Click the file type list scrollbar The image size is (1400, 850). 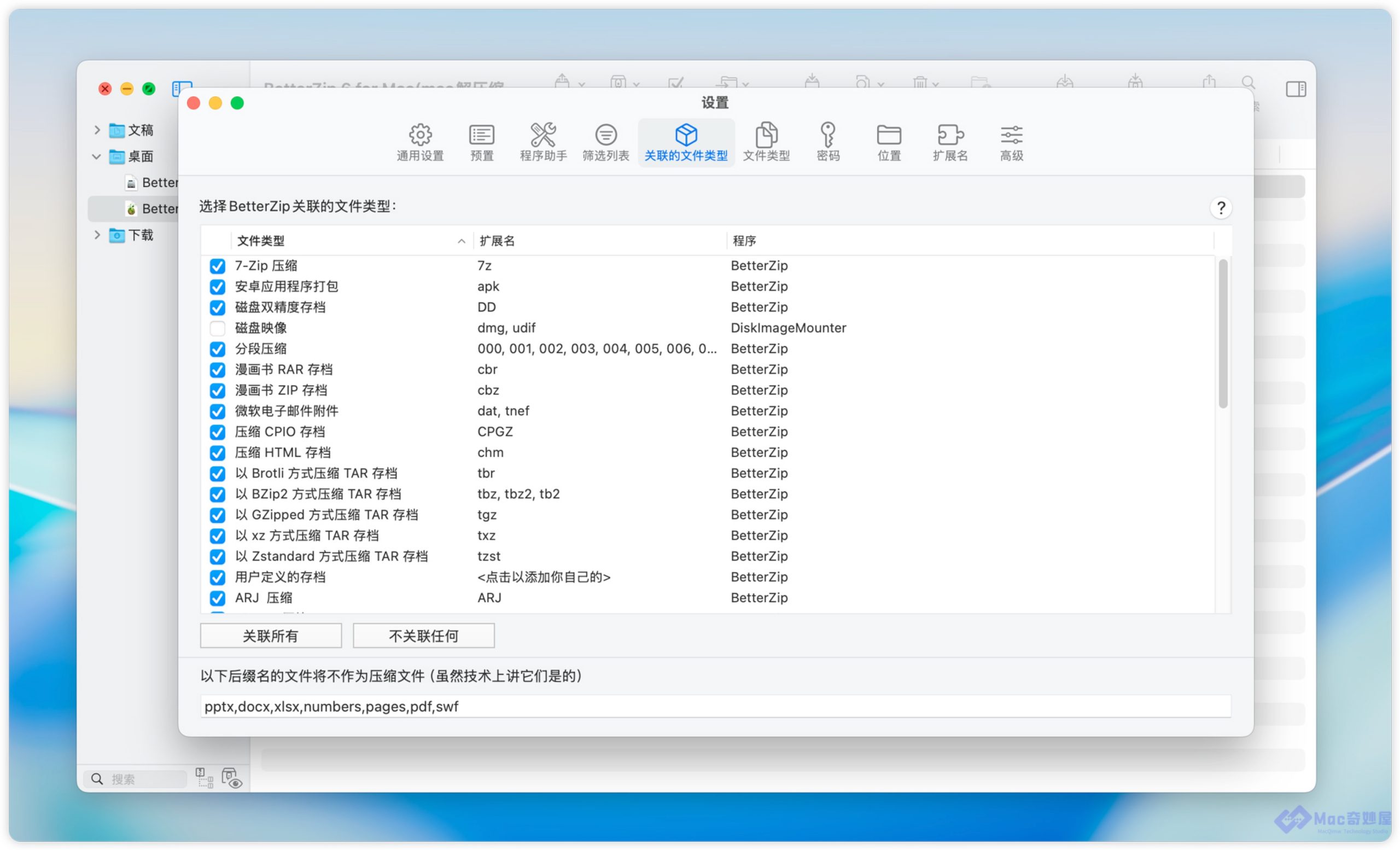point(1223,334)
